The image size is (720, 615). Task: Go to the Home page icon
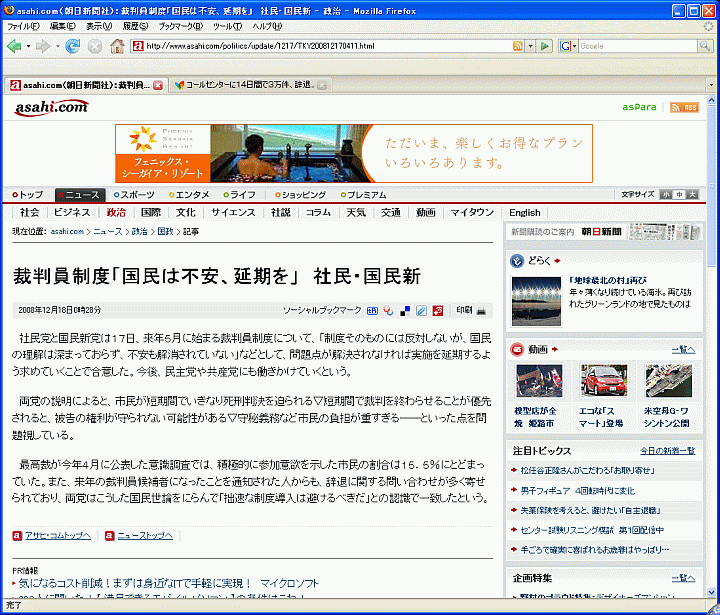pyautogui.click(x=117, y=46)
